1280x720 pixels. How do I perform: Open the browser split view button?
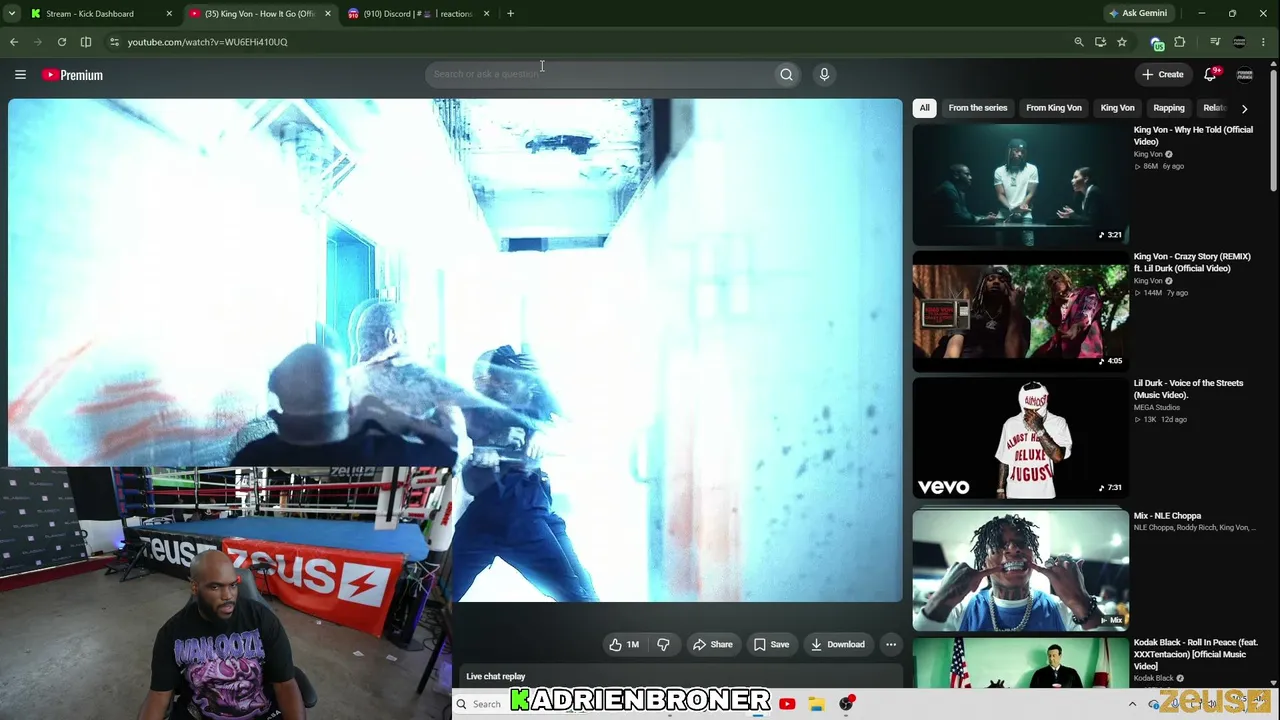point(86,42)
